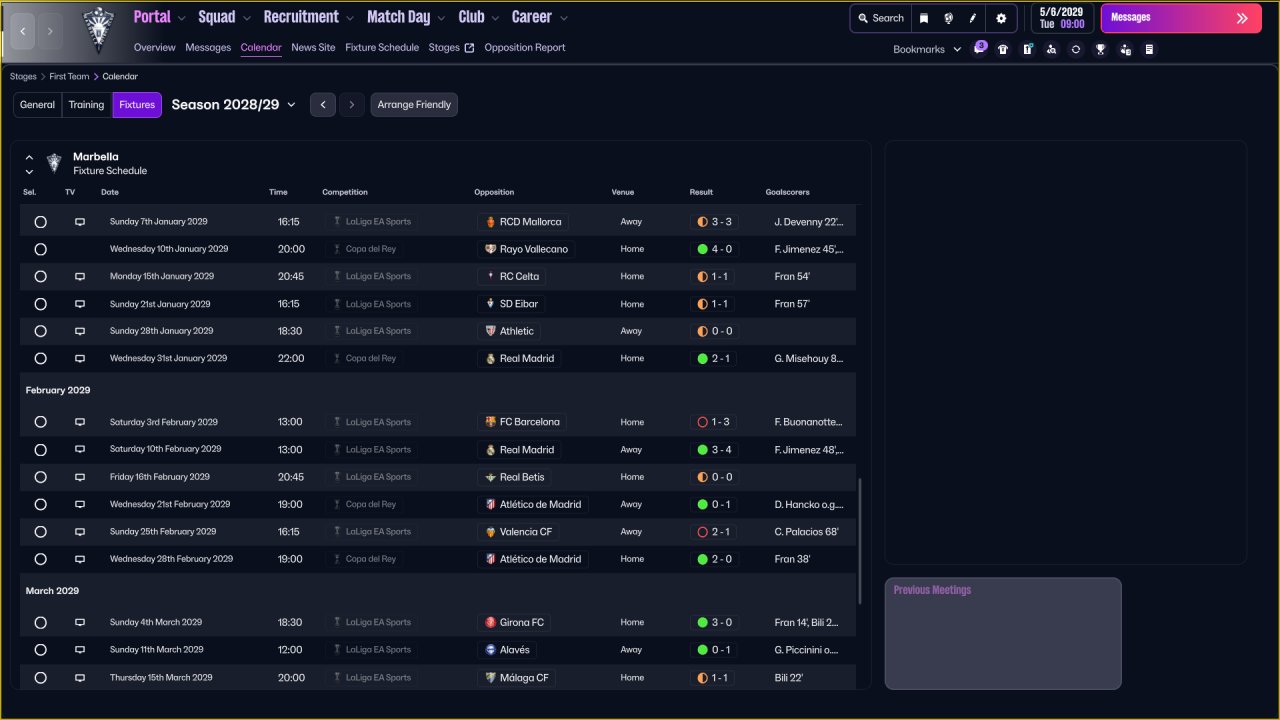Open the bookmark icon beside Search
1280x720 pixels.
pos(924,18)
